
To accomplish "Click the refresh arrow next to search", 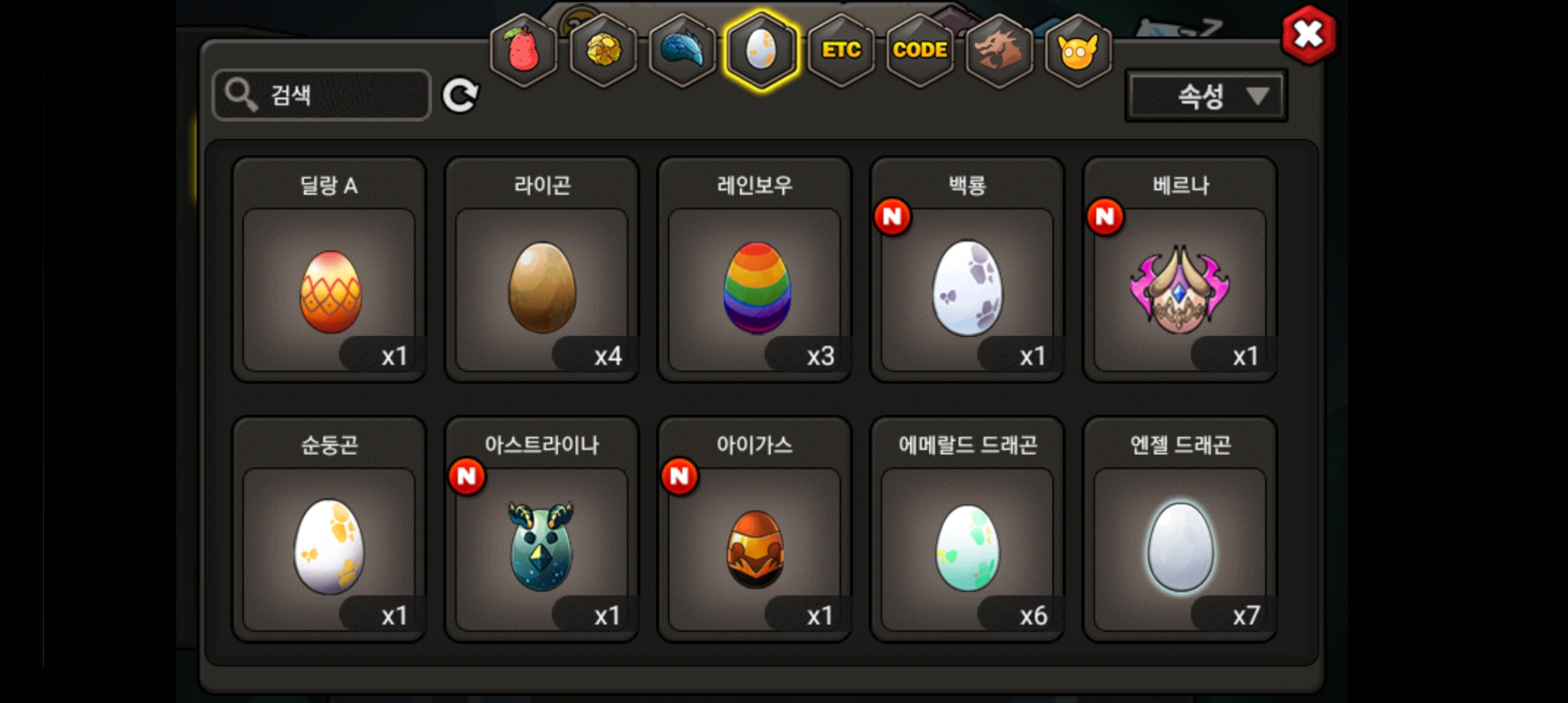I will pyautogui.click(x=460, y=96).
